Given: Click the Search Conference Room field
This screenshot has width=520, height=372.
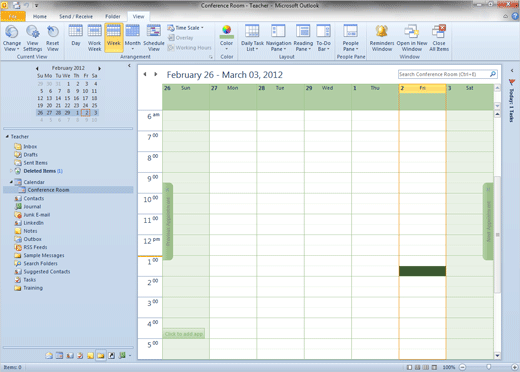Looking at the screenshot, I should [443, 74].
